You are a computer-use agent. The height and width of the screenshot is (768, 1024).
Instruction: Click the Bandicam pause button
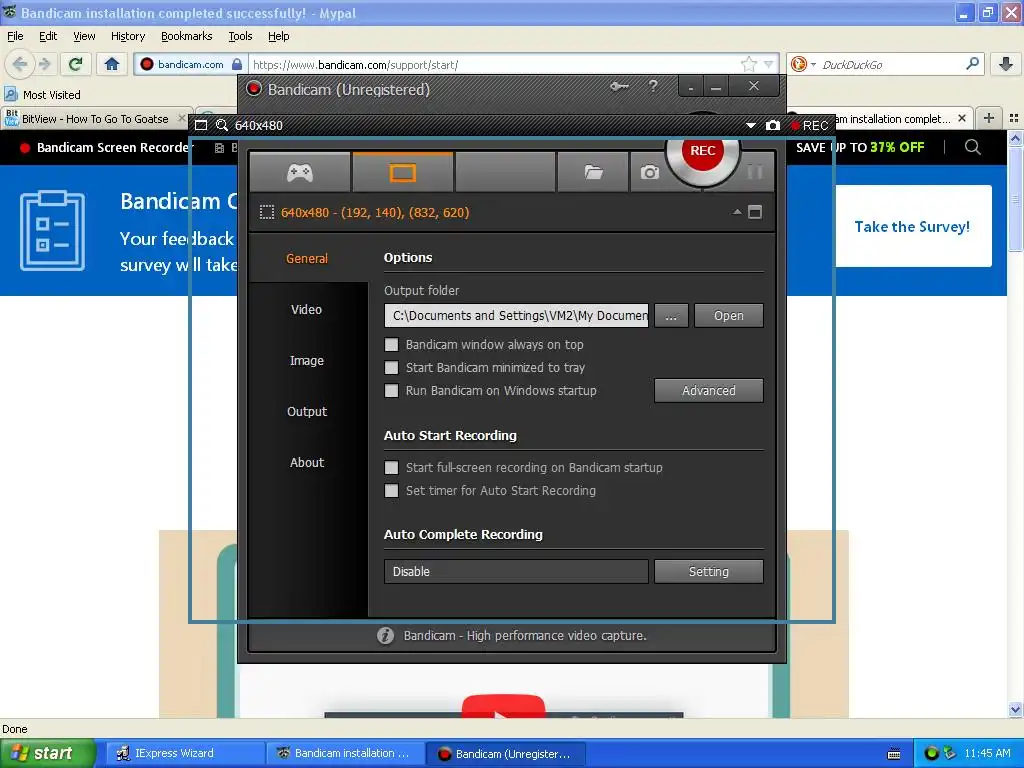tap(755, 172)
